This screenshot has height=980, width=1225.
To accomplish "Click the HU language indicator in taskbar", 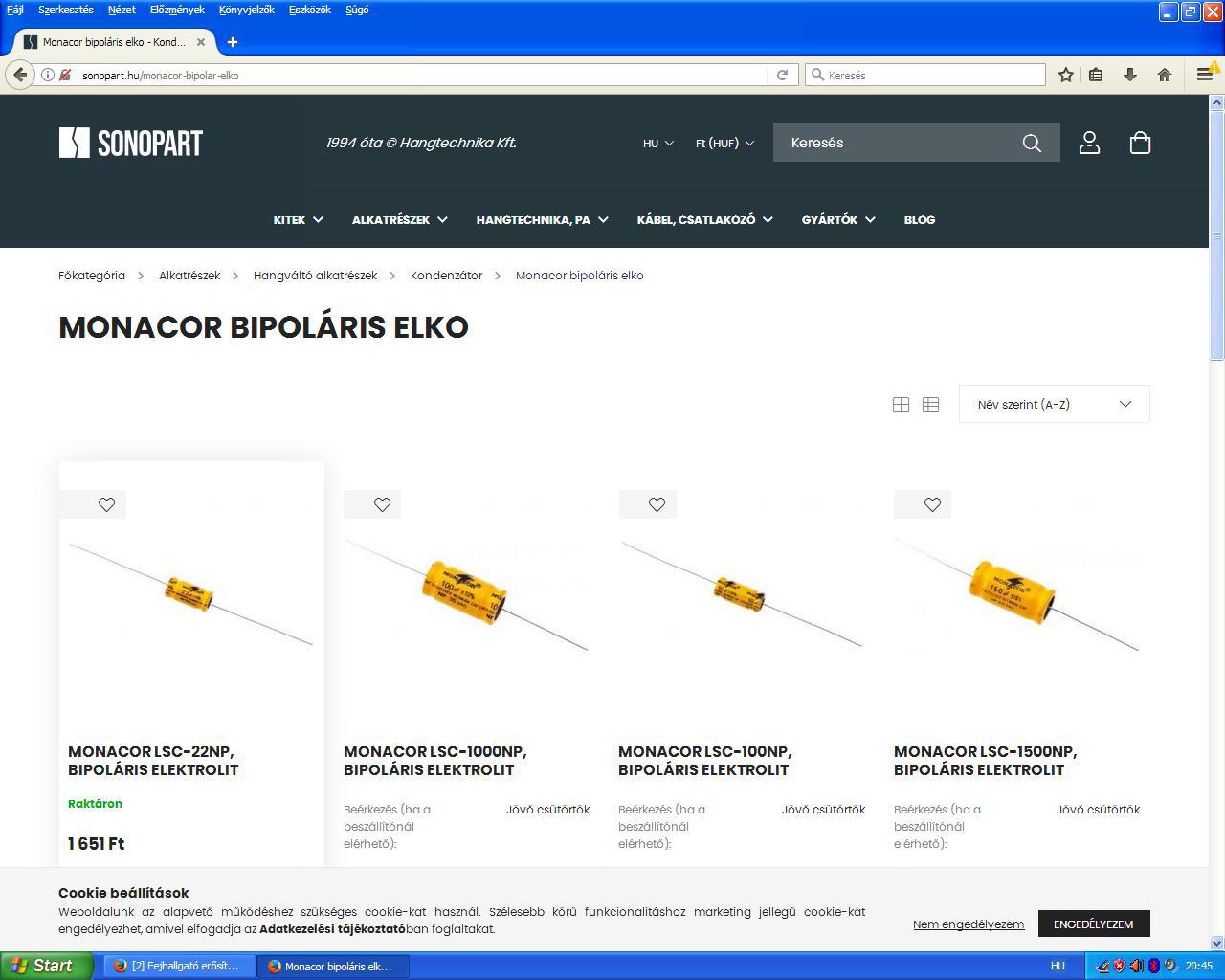I will [1058, 966].
